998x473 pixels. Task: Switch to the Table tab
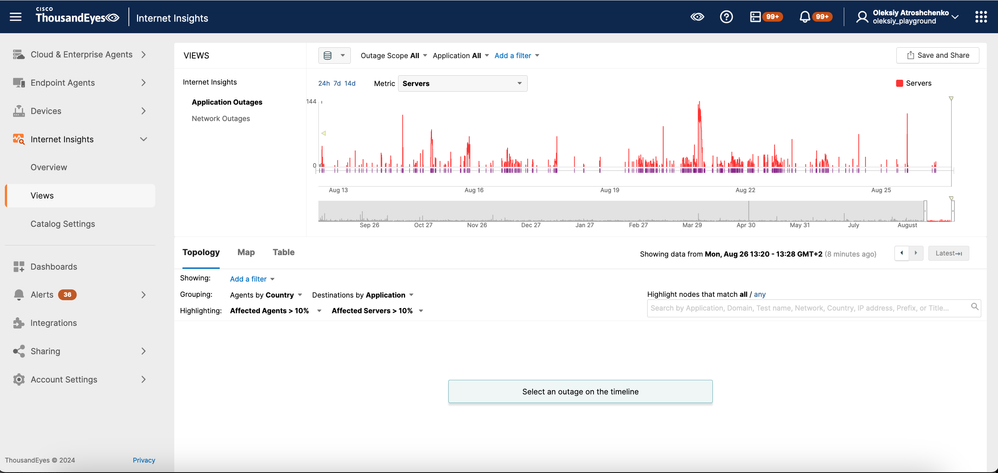click(x=283, y=253)
